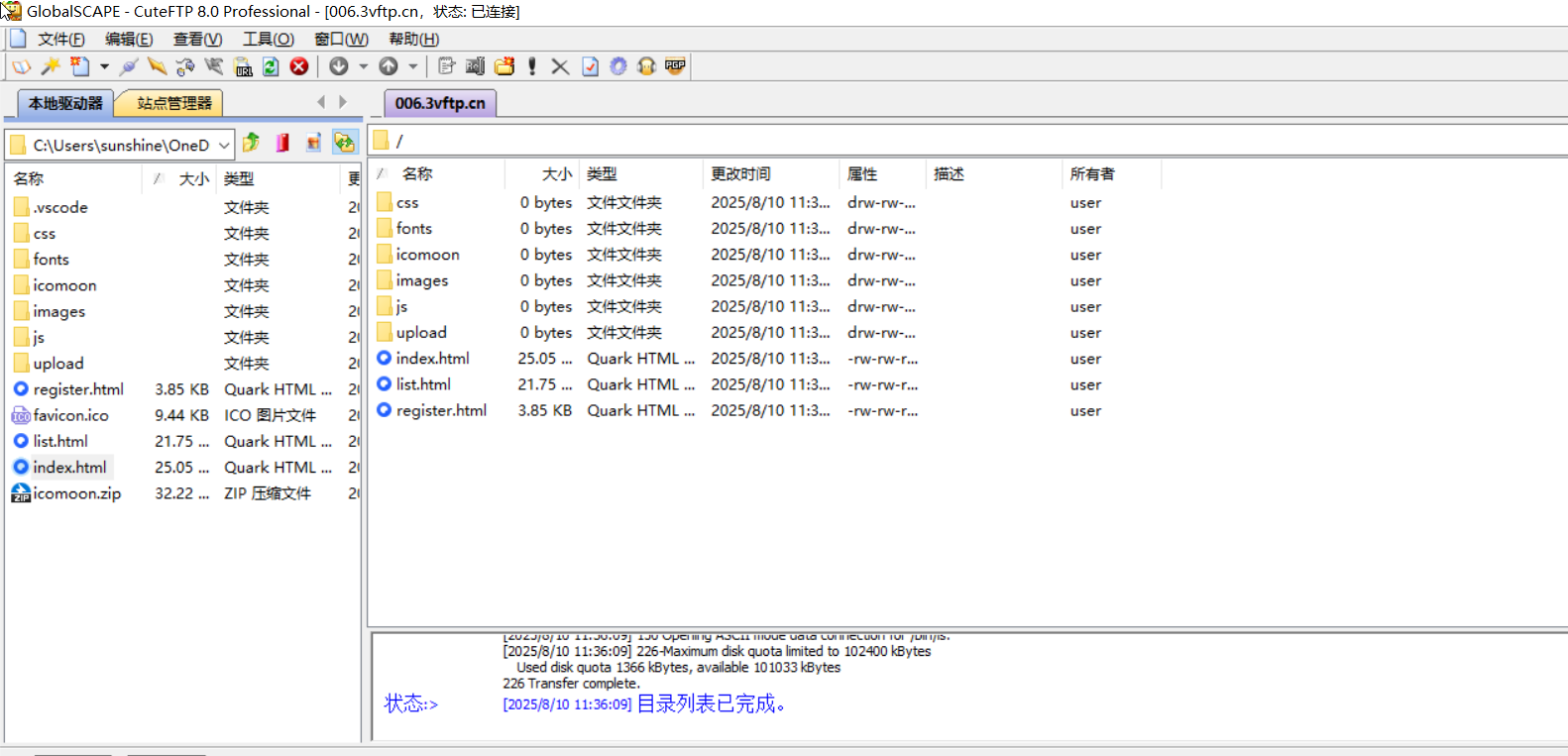1568x756 pixels.
Task: Open the 编辑(E) menu
Action: click(129, 39)
